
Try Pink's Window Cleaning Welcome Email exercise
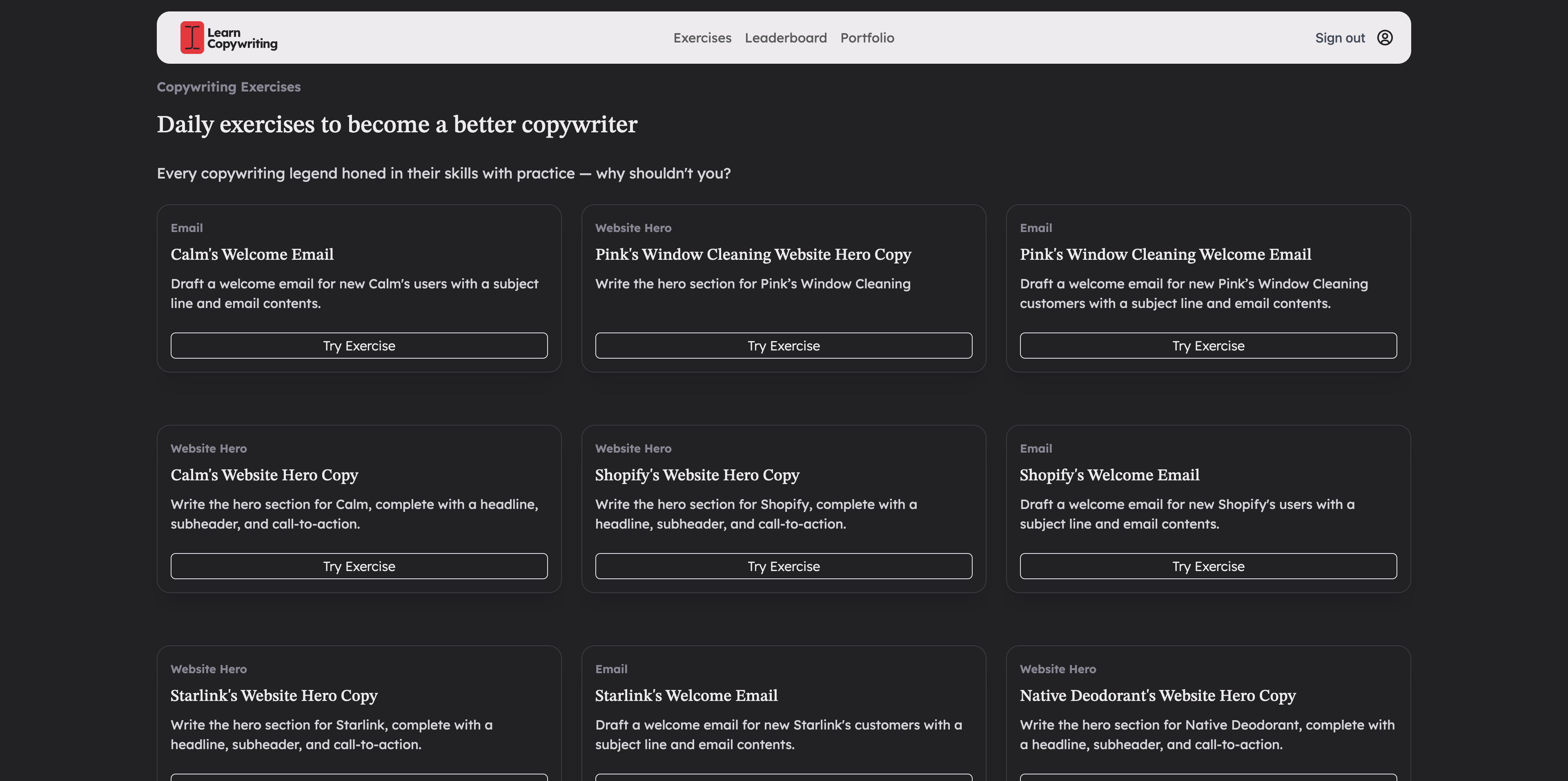click(1208, 346)
